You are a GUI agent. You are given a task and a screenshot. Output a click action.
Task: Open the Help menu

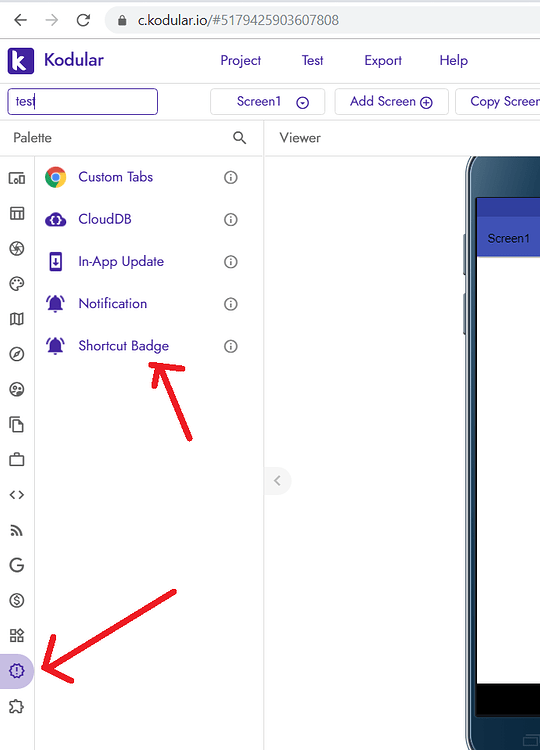pyautogui.click(x=453, y=60)
